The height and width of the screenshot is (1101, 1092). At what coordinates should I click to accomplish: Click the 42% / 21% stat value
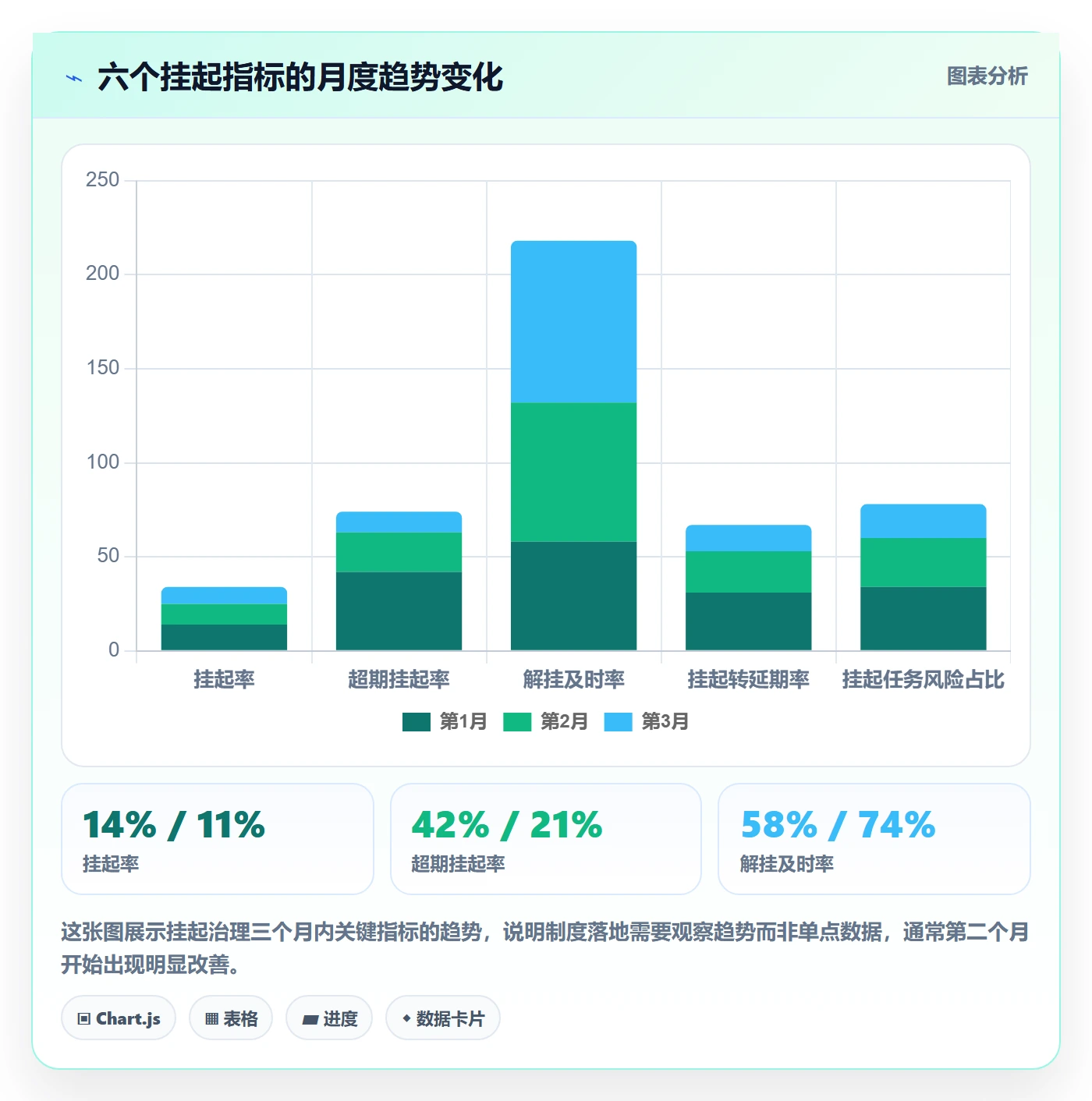point(507,825)
